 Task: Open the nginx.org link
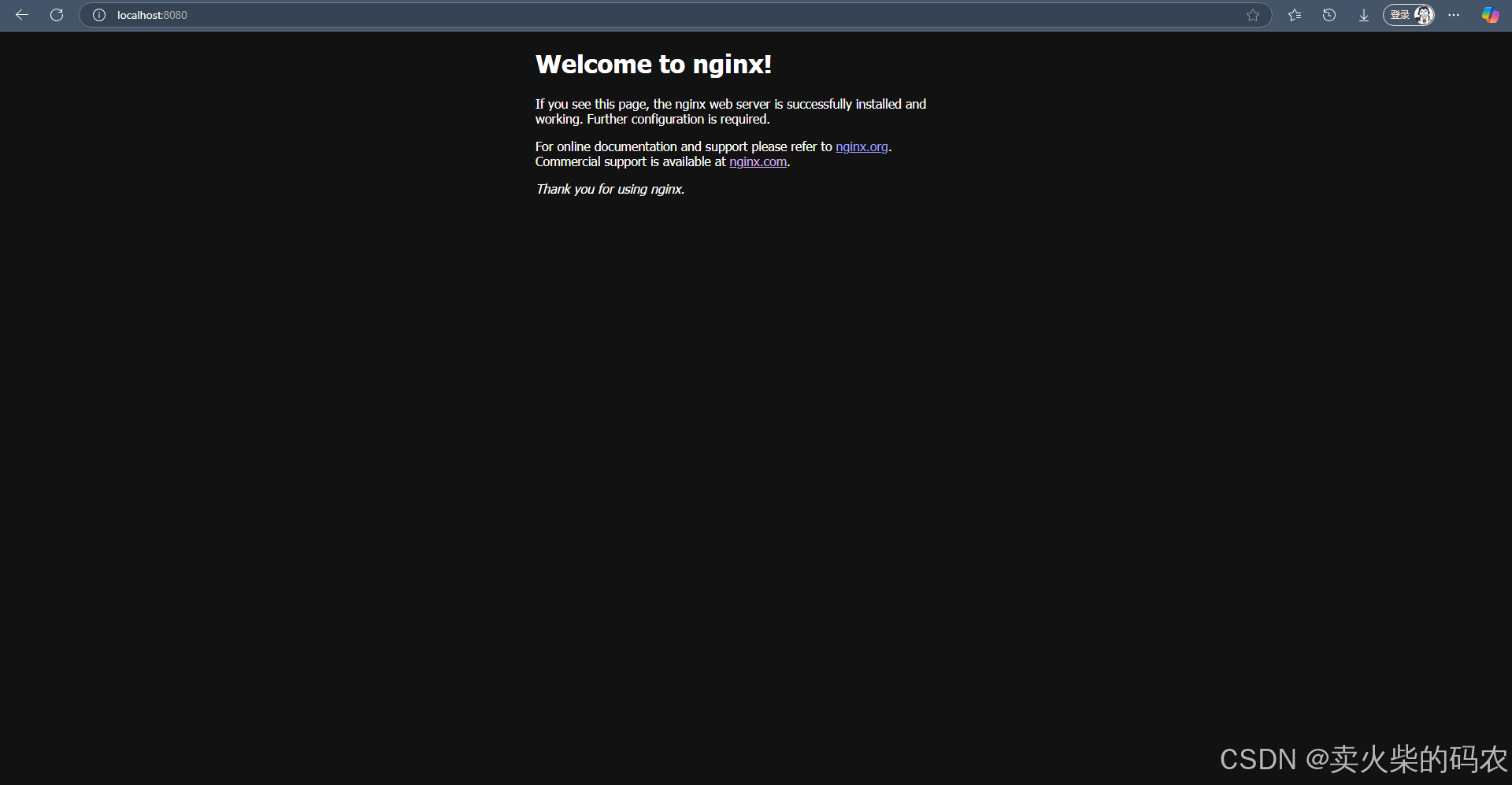862,146
